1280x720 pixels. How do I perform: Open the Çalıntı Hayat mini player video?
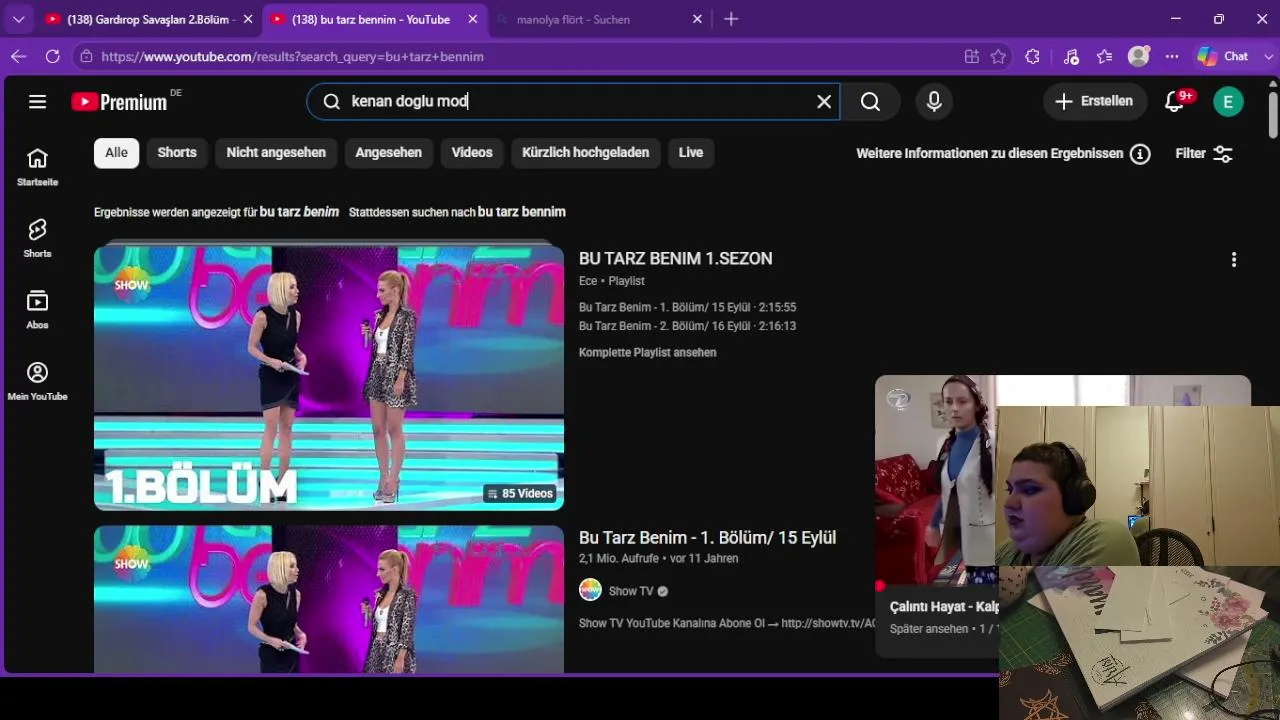click(x=936, y=481)
